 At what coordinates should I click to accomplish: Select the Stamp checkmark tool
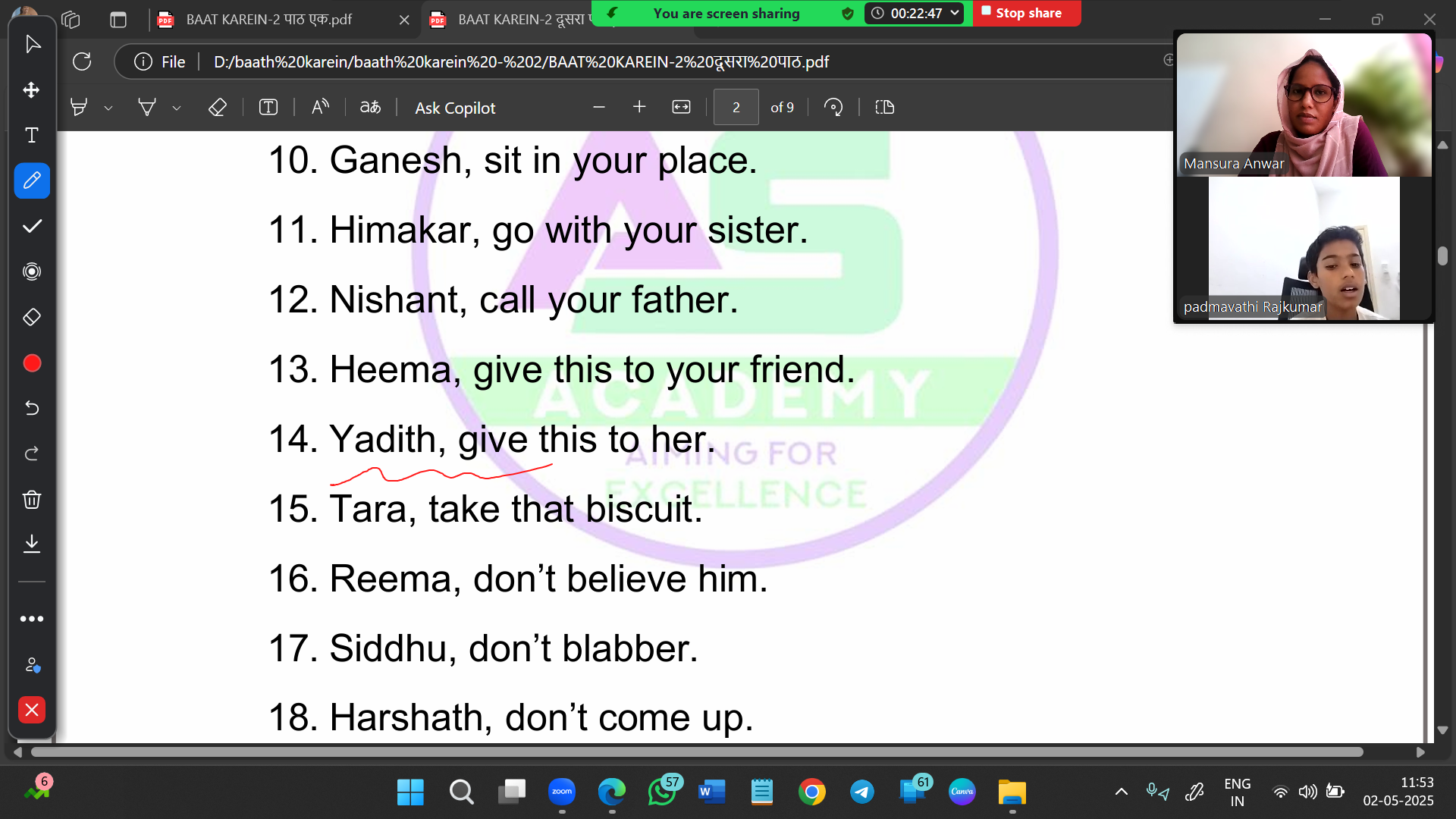(32, 227)
